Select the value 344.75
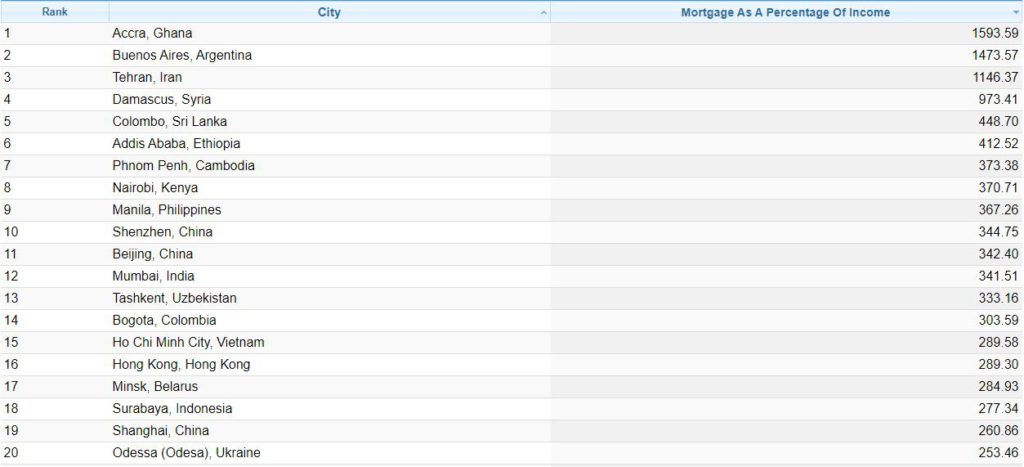 (999, 232)
